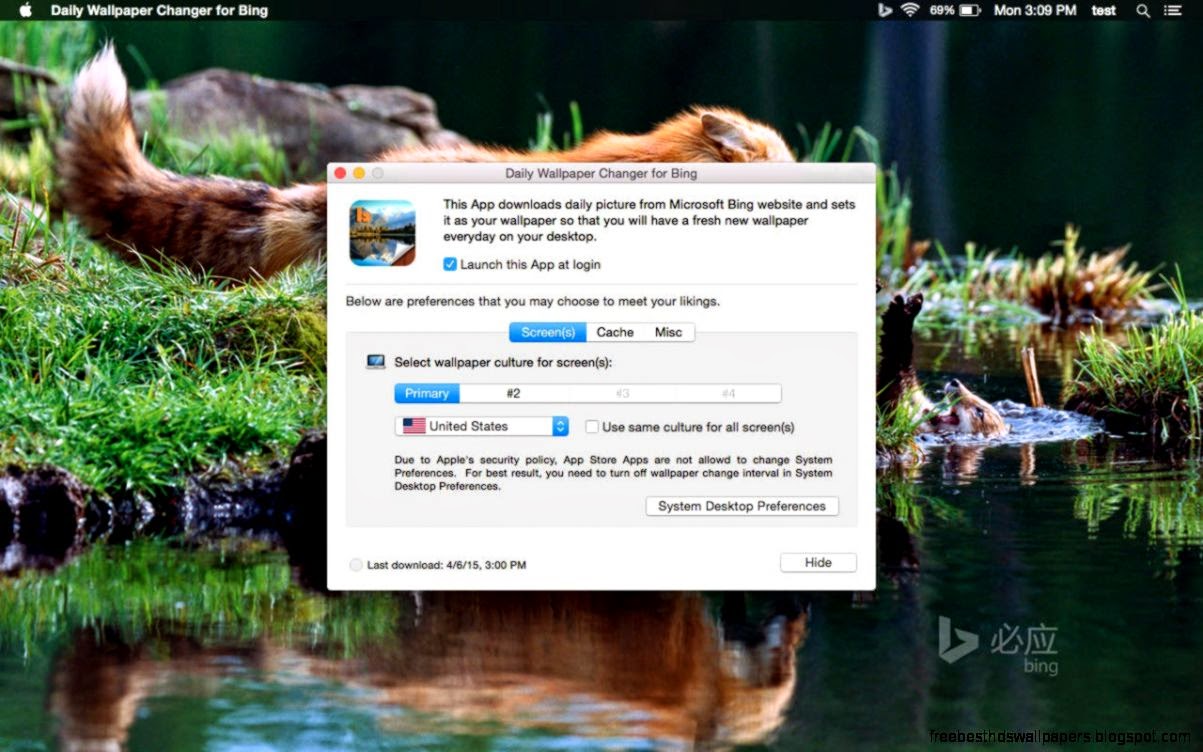The image size is (1203, 752).
Task: Click the app's wallpaper icon image
Action: 382,233
